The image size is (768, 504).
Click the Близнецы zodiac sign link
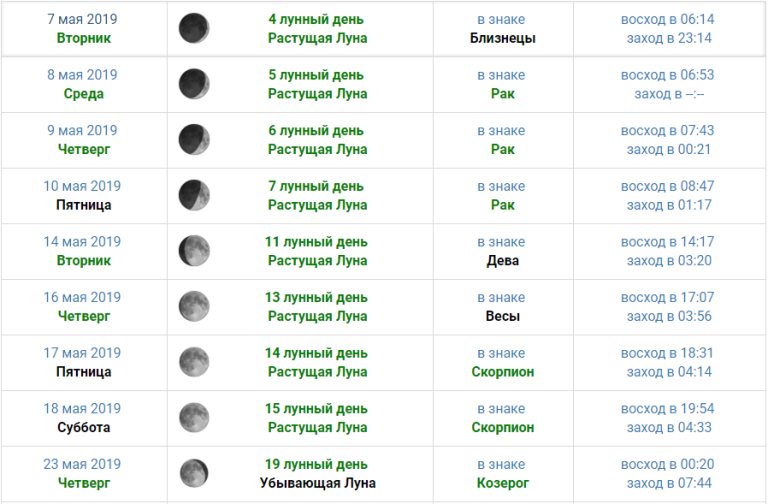pyautogui.click(x=502, y=38)
